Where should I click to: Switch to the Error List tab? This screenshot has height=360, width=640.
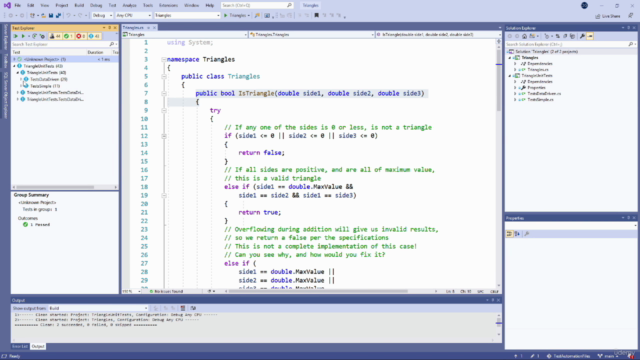tap(20, 347)
